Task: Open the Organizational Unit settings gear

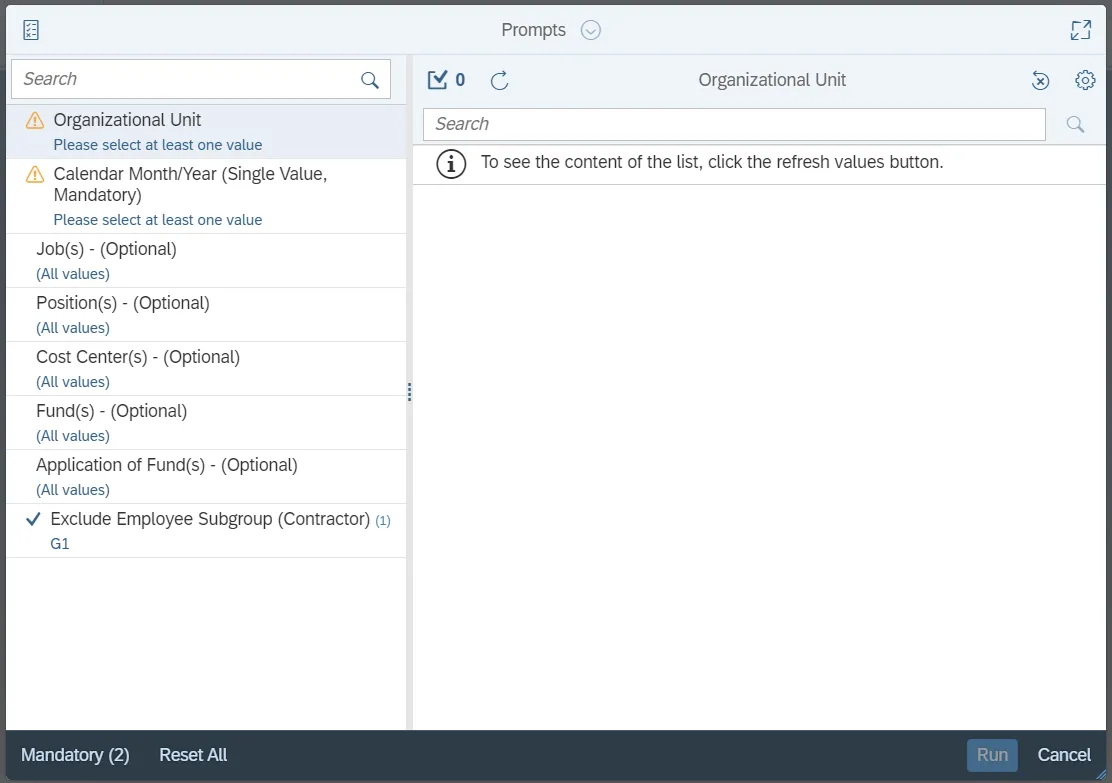Action: point(1085,80)
